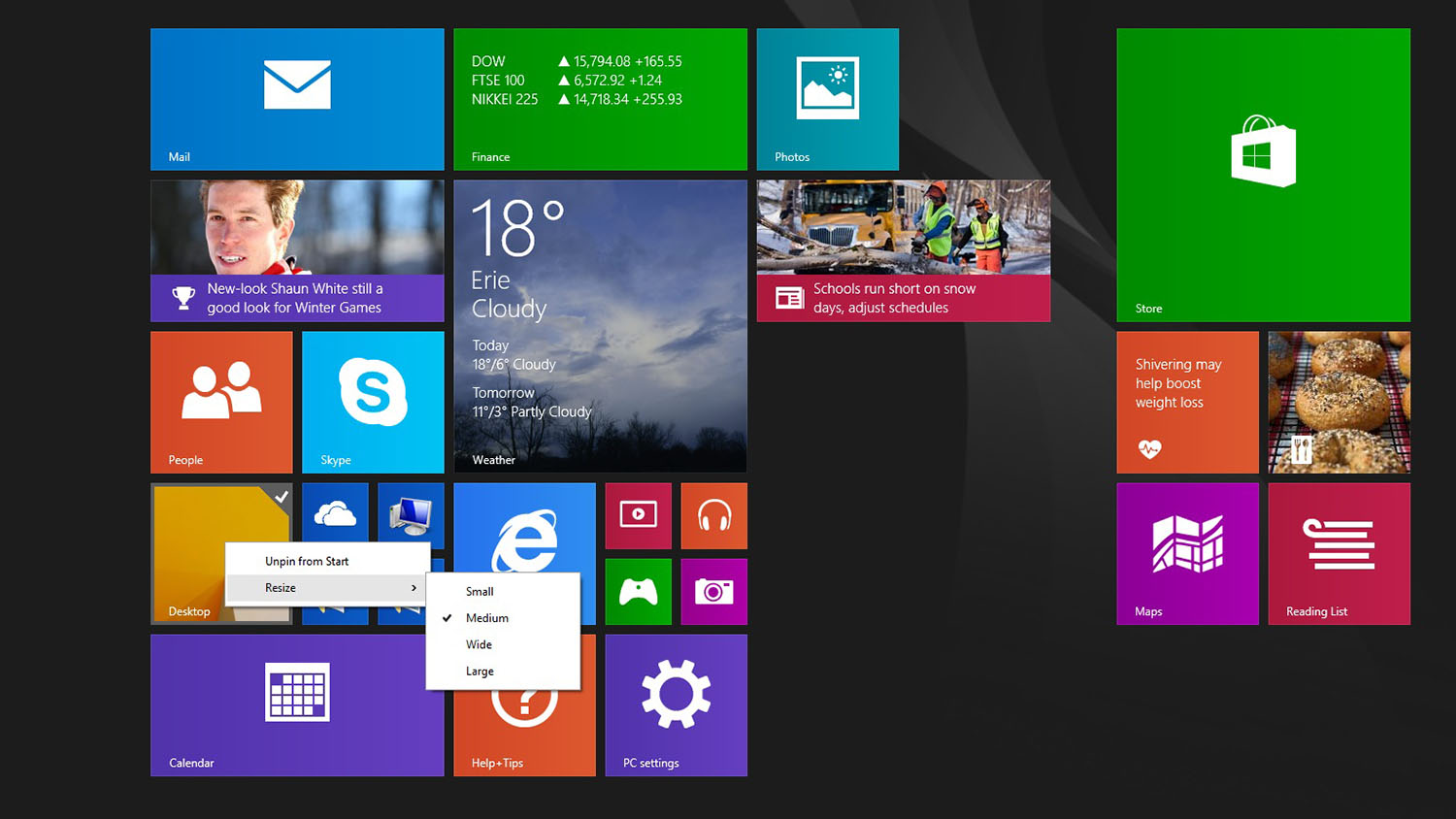Viewport: 1456px width, 819px height.
Task: Open Sports tile about Shaun White
Action: (297, 250)
